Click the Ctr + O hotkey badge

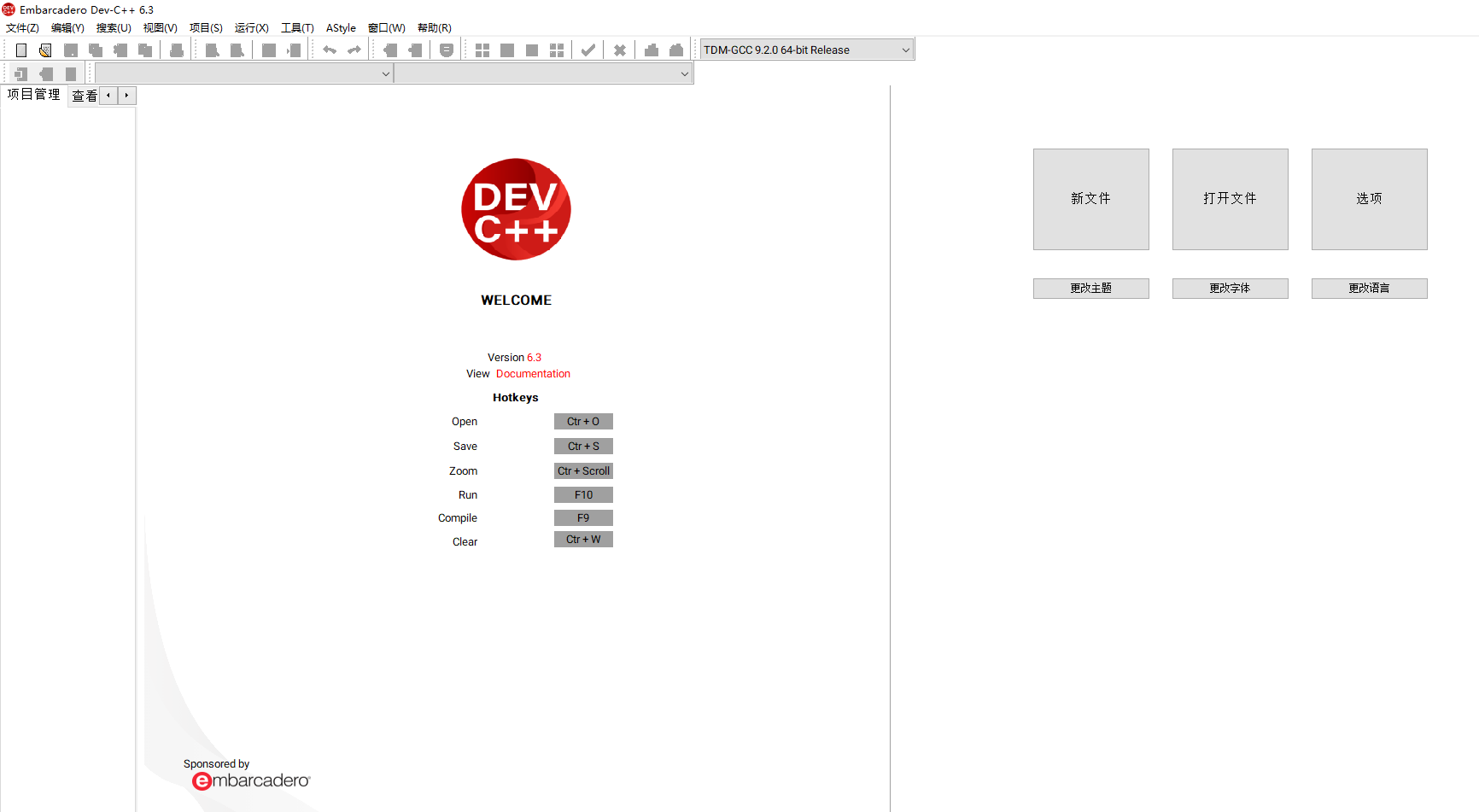[x=583, y=422]
